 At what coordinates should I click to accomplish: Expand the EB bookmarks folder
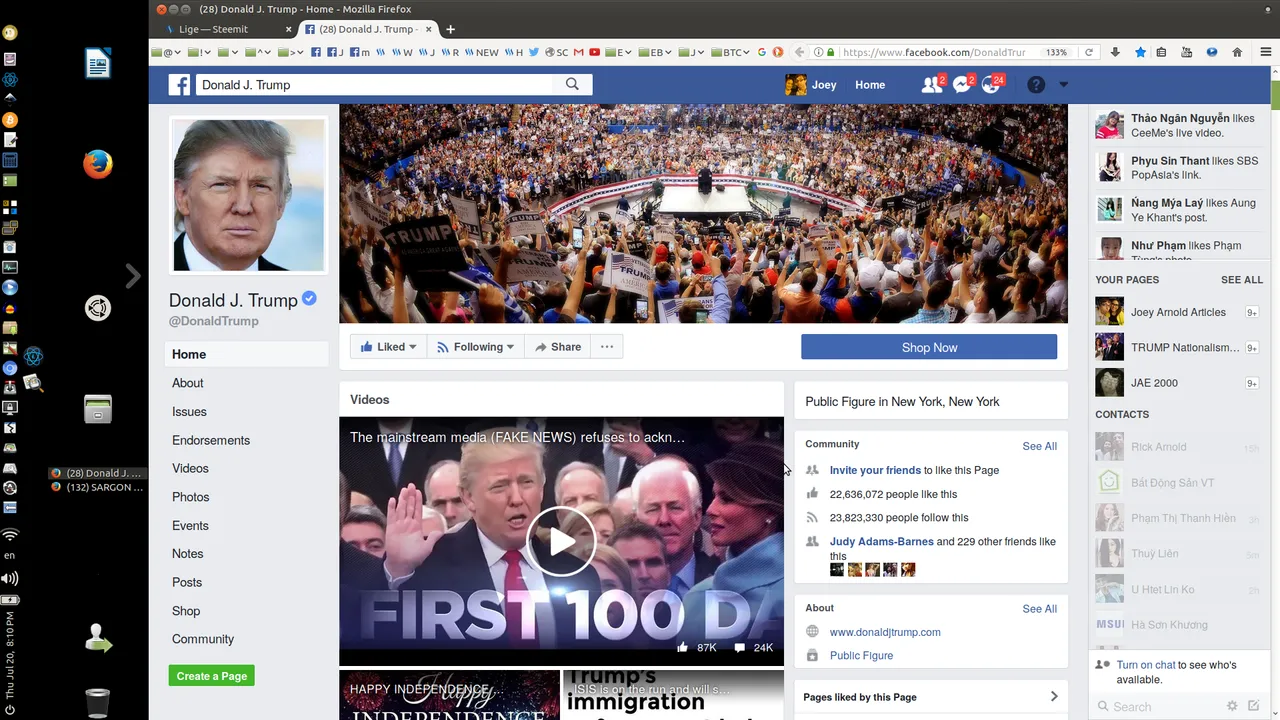[x=656, y=52]
